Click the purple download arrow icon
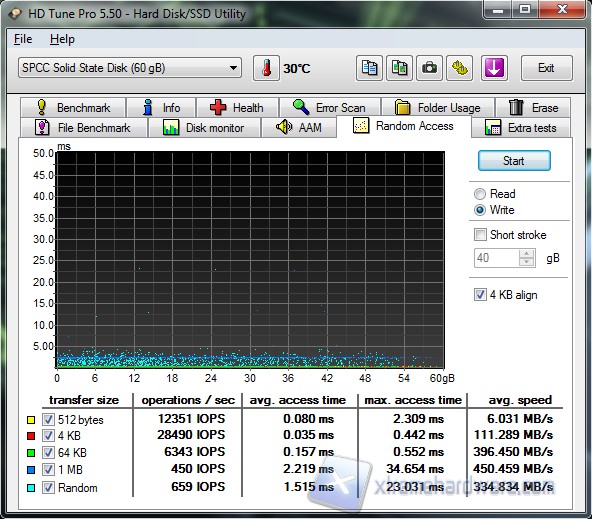This screenshot has width=592, height=519. [494, 68]
